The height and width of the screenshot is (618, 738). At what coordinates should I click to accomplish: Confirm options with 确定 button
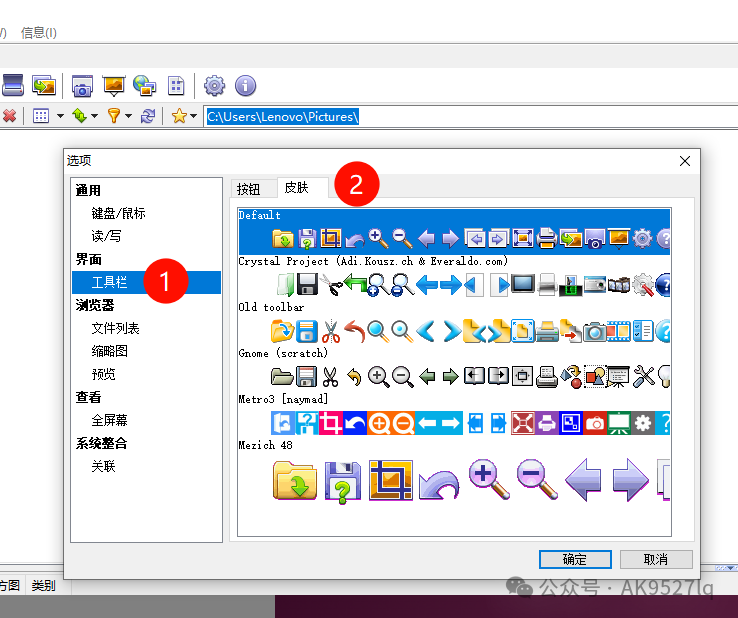pyautogui.click(x=575, y=559)
